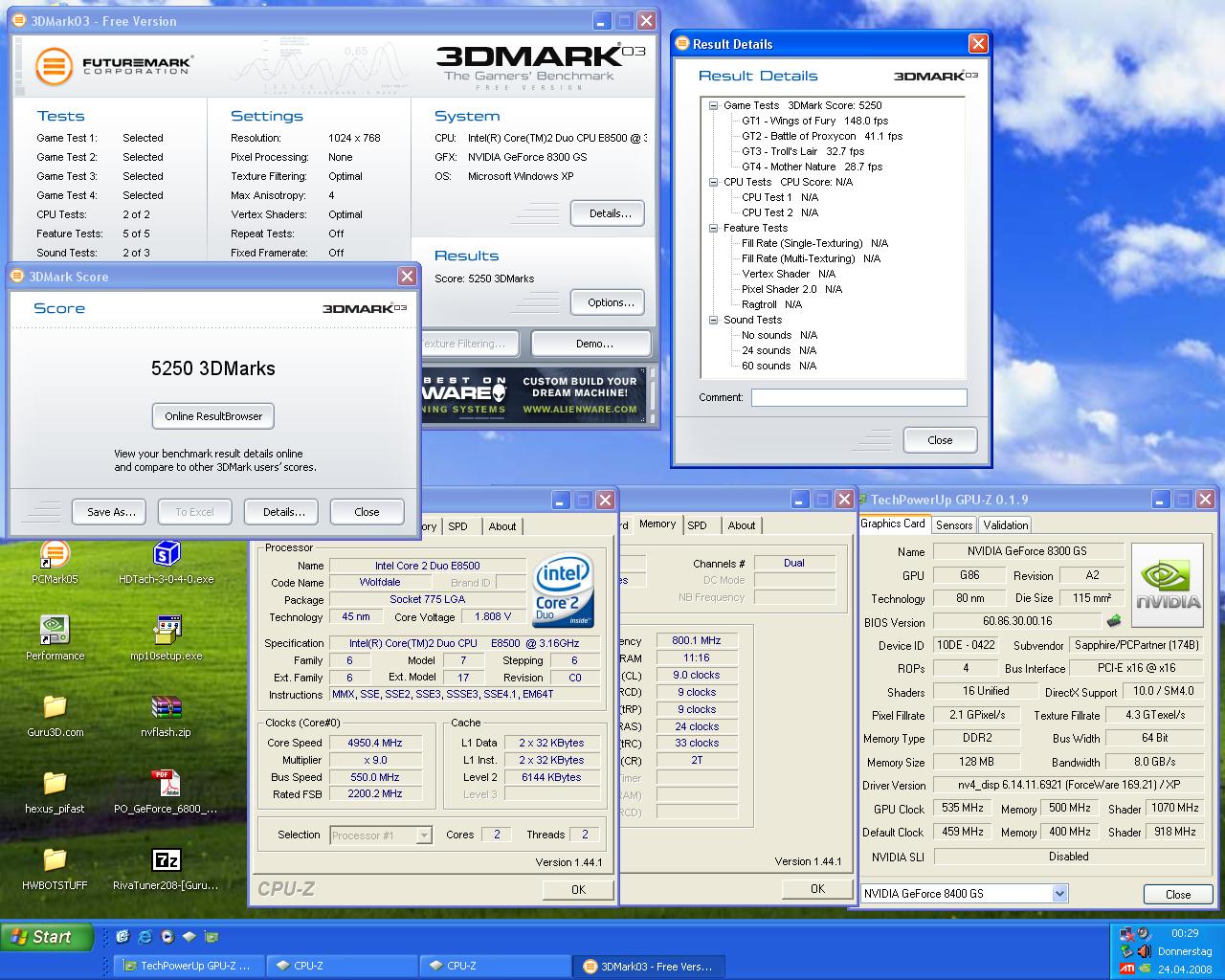Launch mp10setup.exe desktop icon
The height and width of the screenshot is (980, 1225).
point(167,637)
